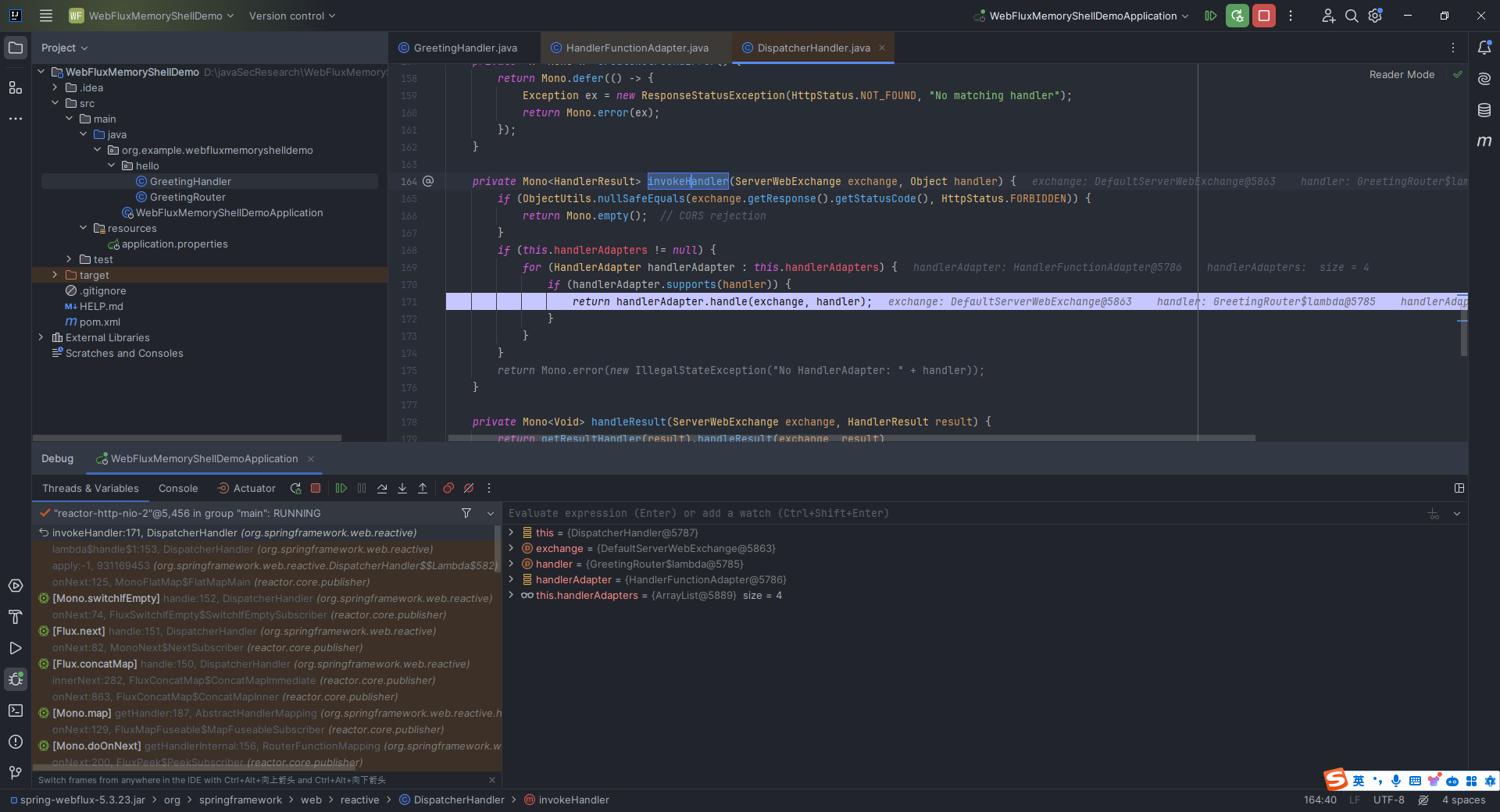The width and height of the screenshot is (1500, 812).
Task: Expand the target folder
Action: [55, 275]
